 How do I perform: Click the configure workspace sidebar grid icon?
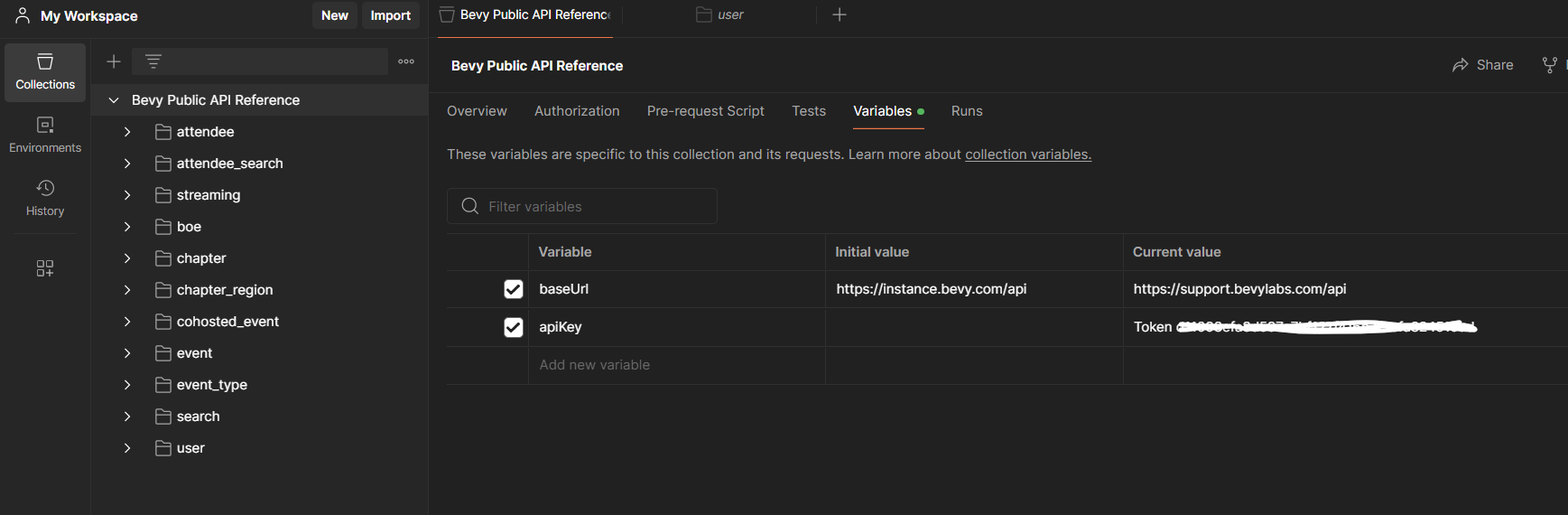45,268
